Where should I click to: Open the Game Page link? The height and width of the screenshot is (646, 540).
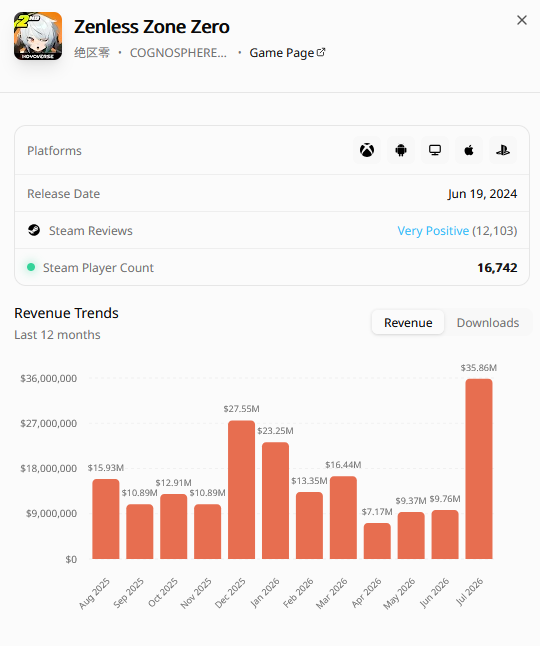[x=287, y=53]
